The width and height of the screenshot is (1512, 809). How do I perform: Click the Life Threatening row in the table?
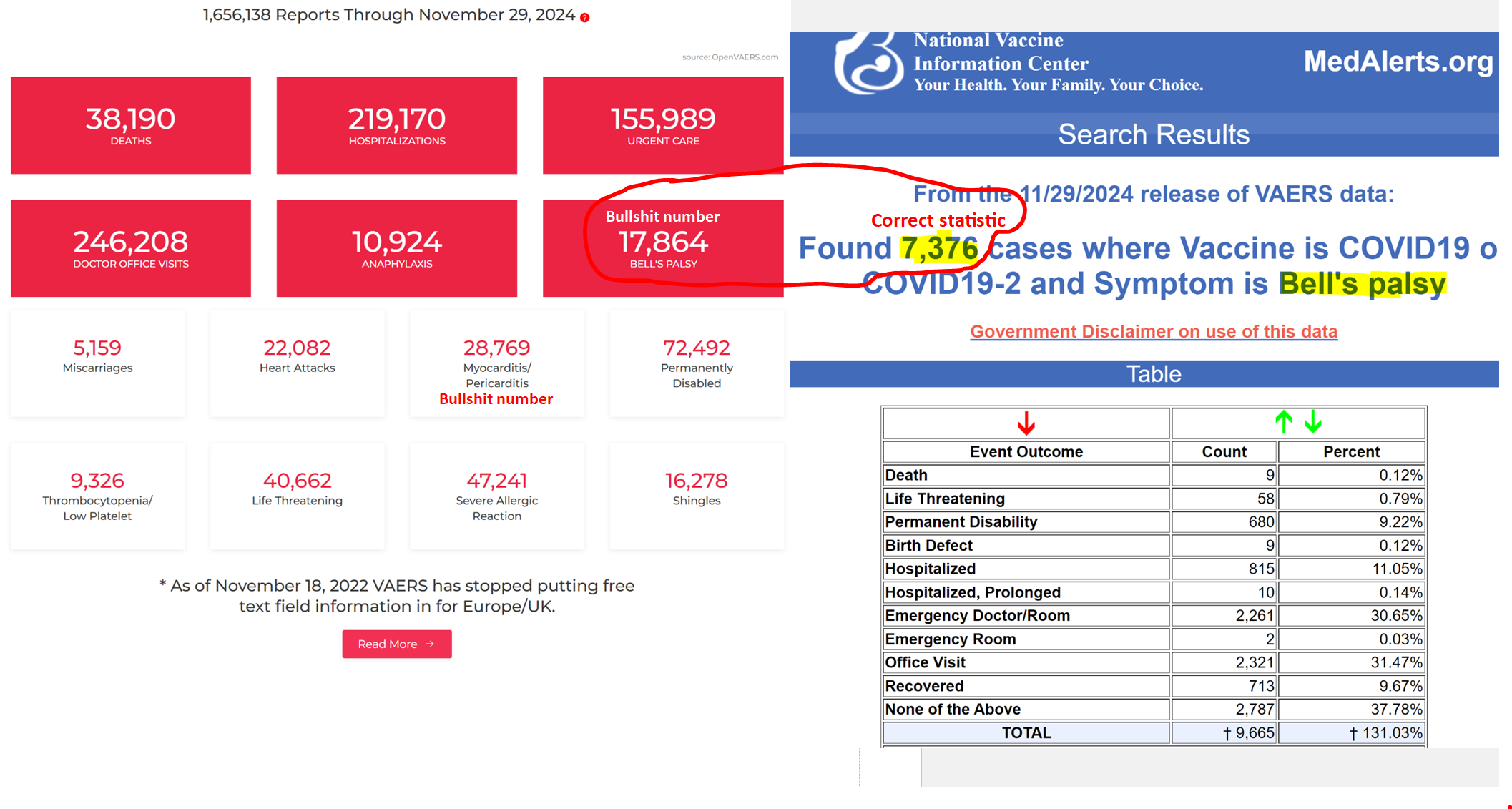tap(1154, 499)
